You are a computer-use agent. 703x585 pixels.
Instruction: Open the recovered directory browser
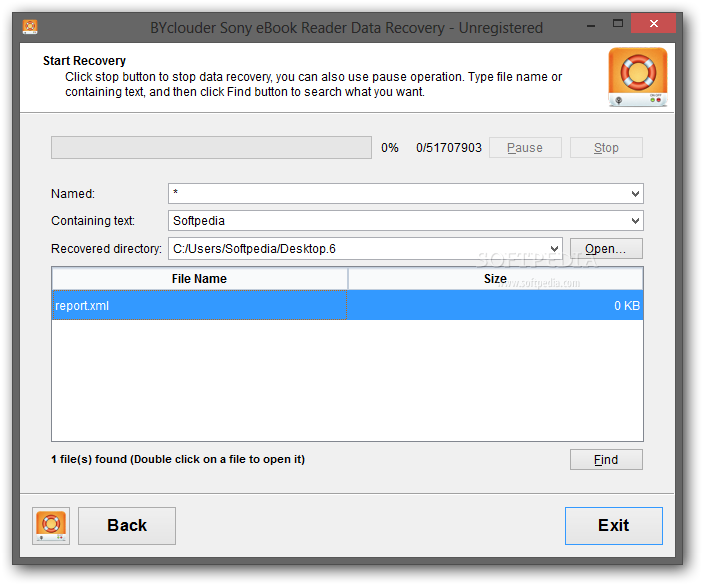[x=606, y=248]
